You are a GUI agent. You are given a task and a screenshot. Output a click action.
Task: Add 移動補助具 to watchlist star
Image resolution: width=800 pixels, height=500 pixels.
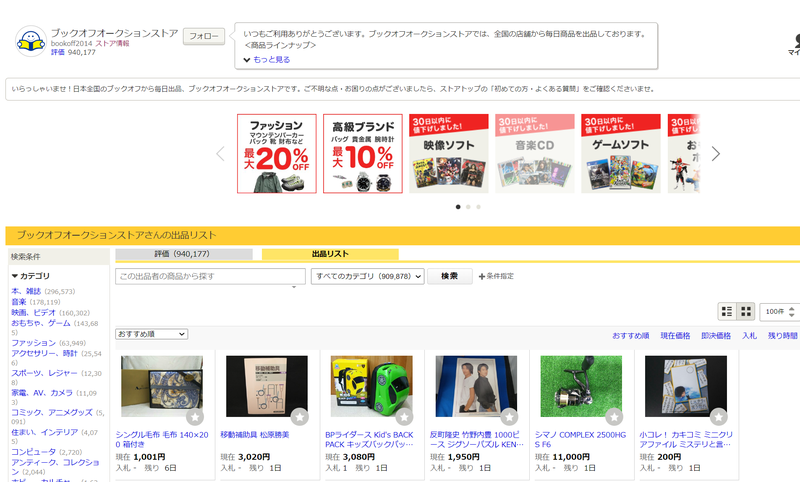299,417
